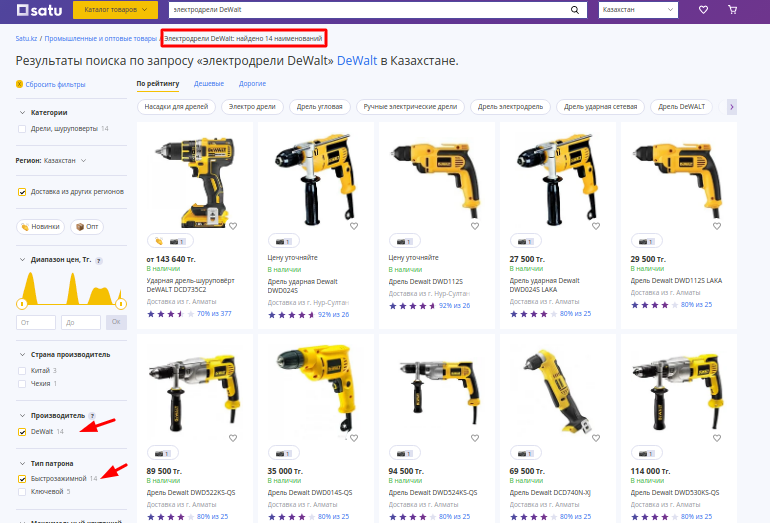Open Ударная дрель-шуруповёрт DeWALT DCD735C2 title
This screenshot has height=523, width=770.
[x=191, y=285]
